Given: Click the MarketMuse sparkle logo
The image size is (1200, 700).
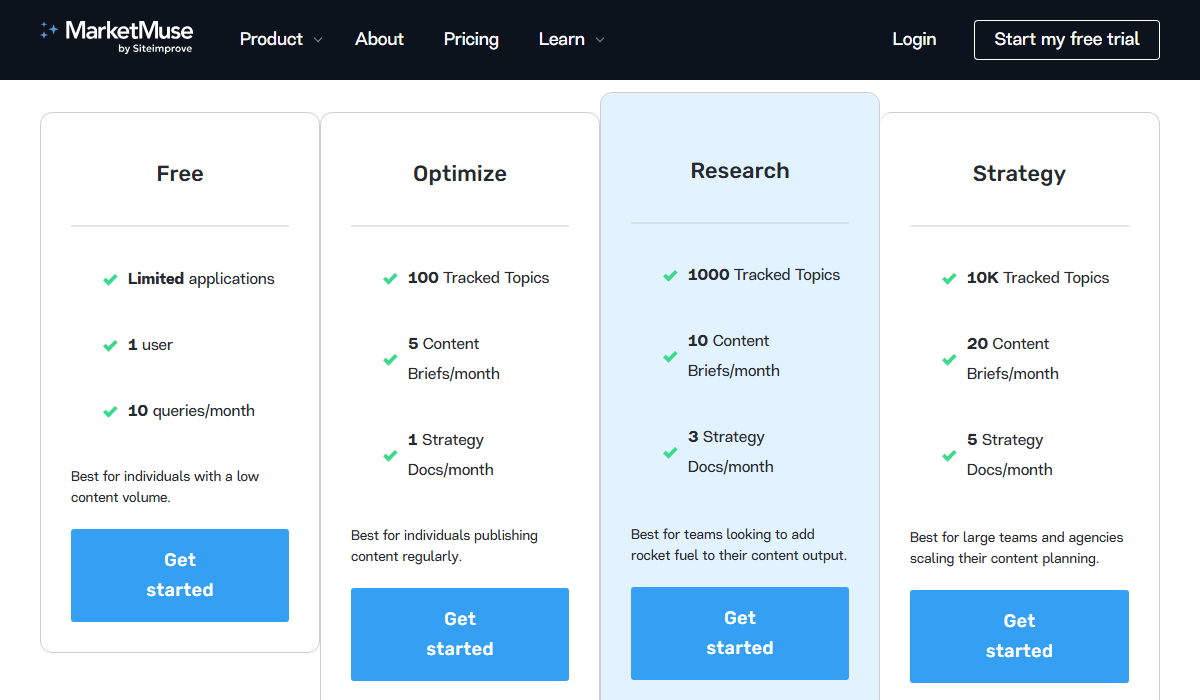Looking at the screenshot, I should 49,32.
